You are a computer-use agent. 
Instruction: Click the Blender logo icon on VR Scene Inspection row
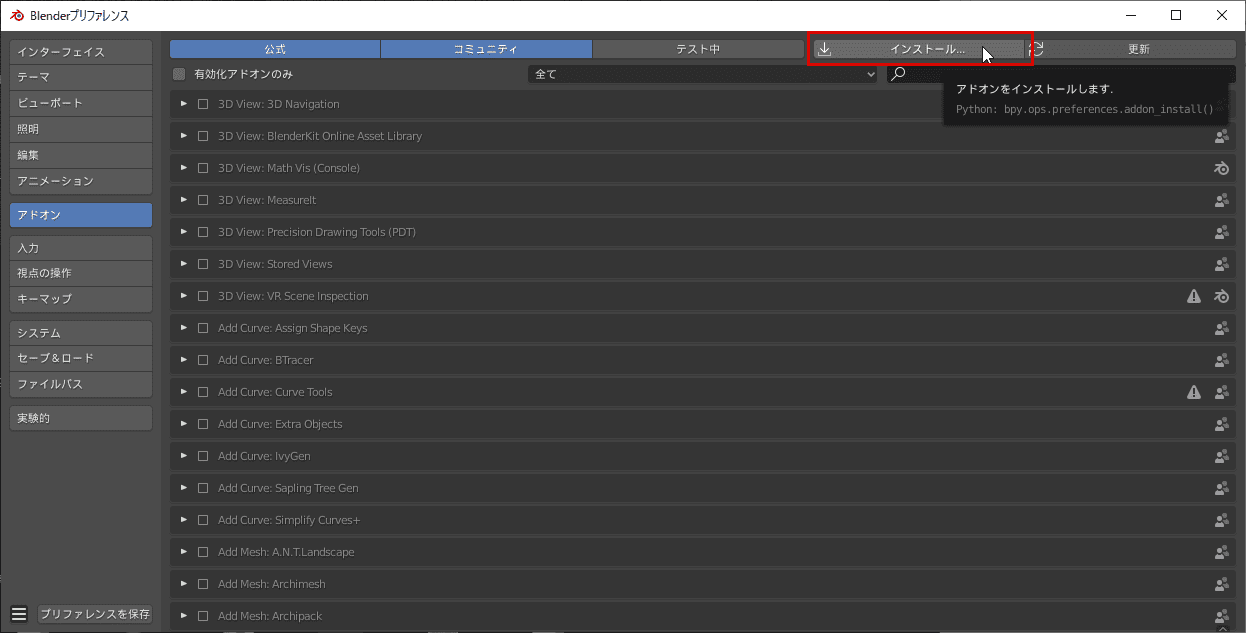click(x=1221, y=296)
